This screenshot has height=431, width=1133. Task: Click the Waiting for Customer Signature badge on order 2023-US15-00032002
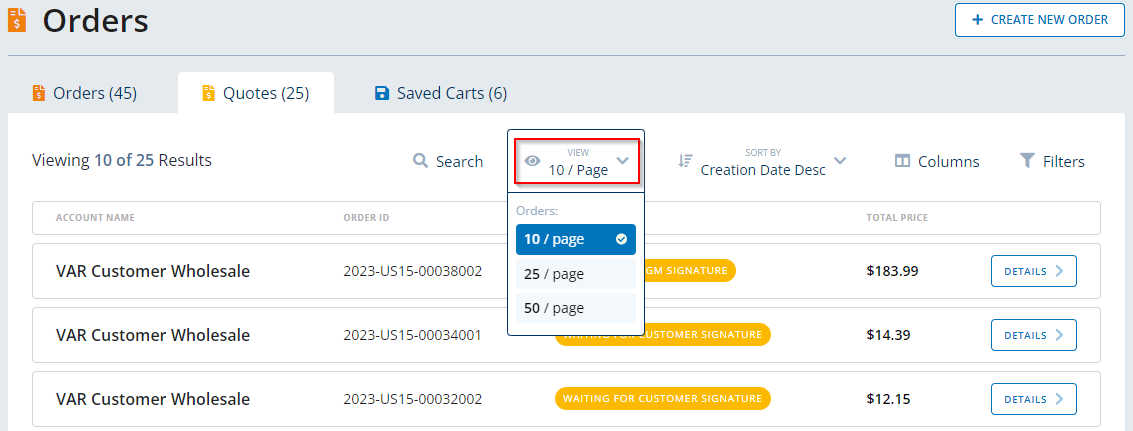662,399
